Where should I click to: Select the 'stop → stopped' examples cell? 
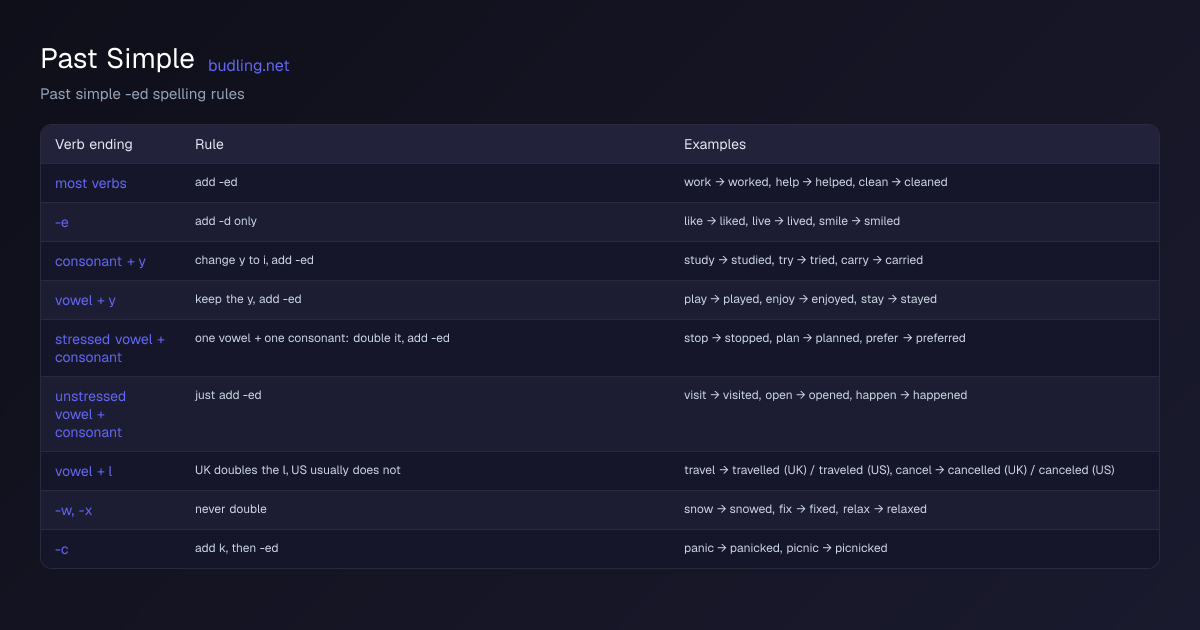825,338
